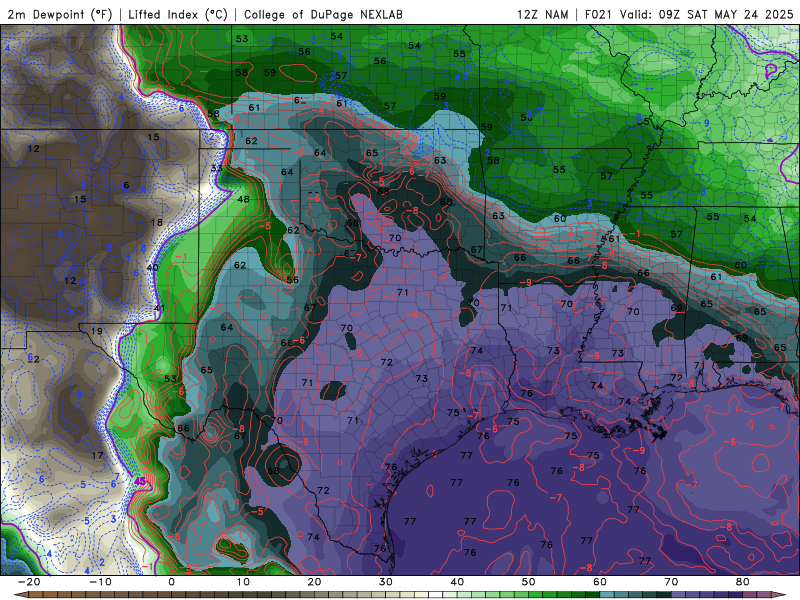Click 'F021 Valid: 09Z SAT MAY 24 2025'
Viewport: 800px width, 600px height.
pyautogui.click(x=689, y=14)
